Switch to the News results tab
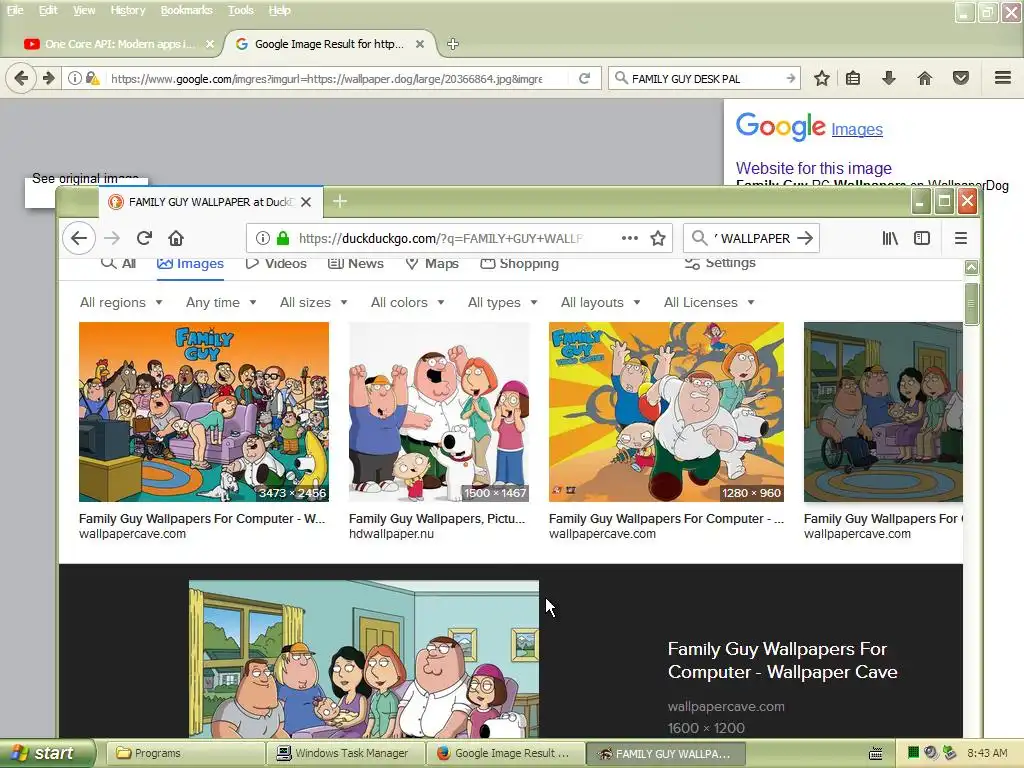1024x768 pixels. (x=355, y=263)
